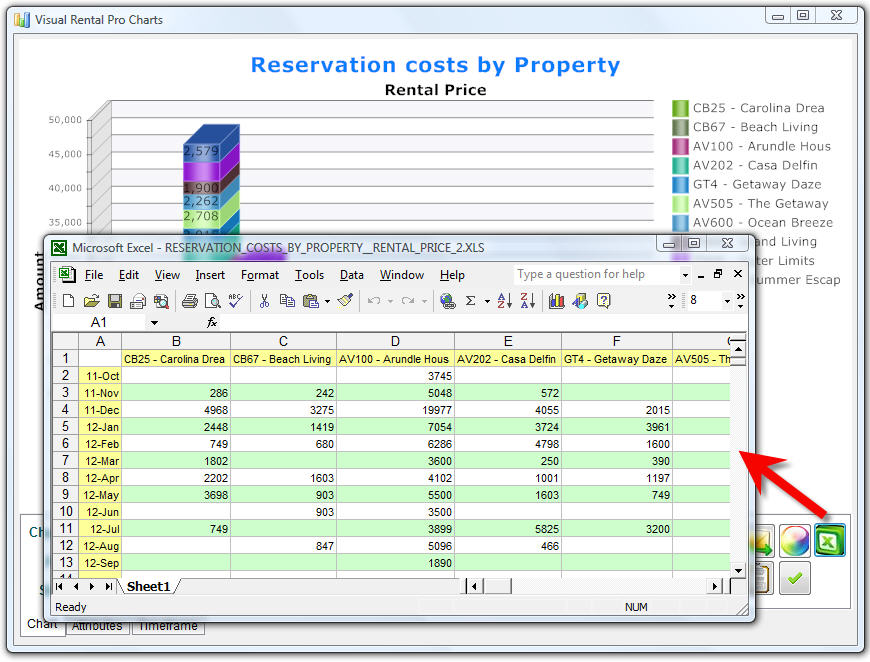The image size is (870, 662).
Task: Click the Redo arrow icon
Action: (x=408, y=301)
